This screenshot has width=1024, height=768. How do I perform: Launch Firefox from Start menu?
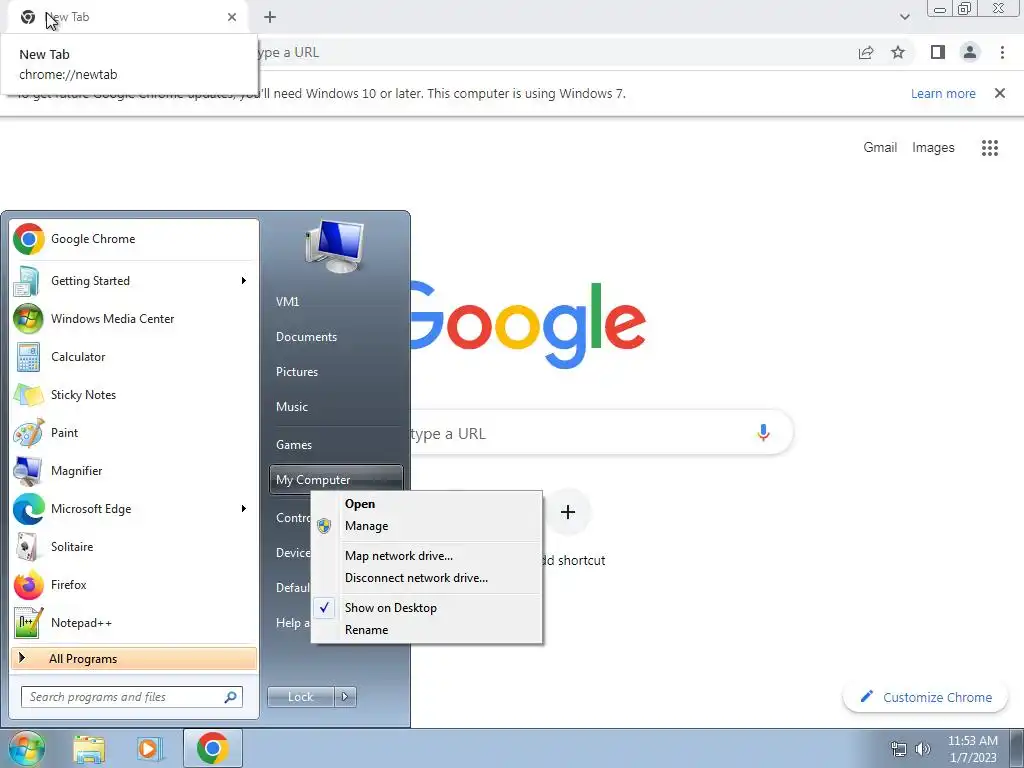134,584
